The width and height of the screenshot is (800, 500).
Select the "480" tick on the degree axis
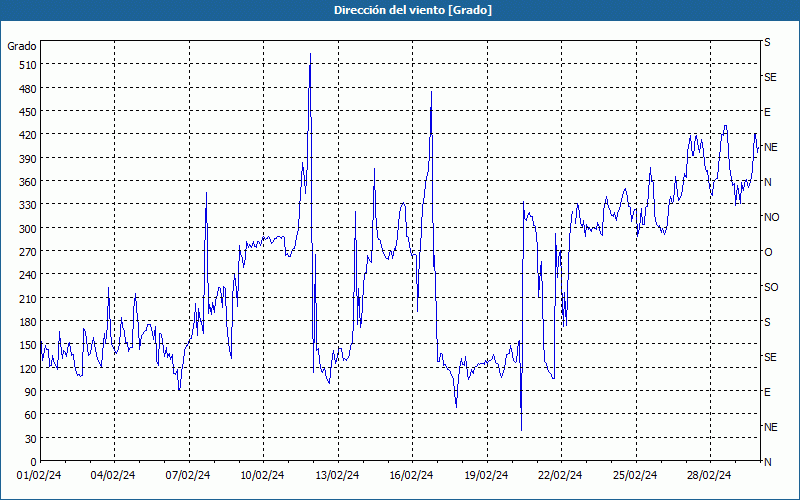point(28,89)
